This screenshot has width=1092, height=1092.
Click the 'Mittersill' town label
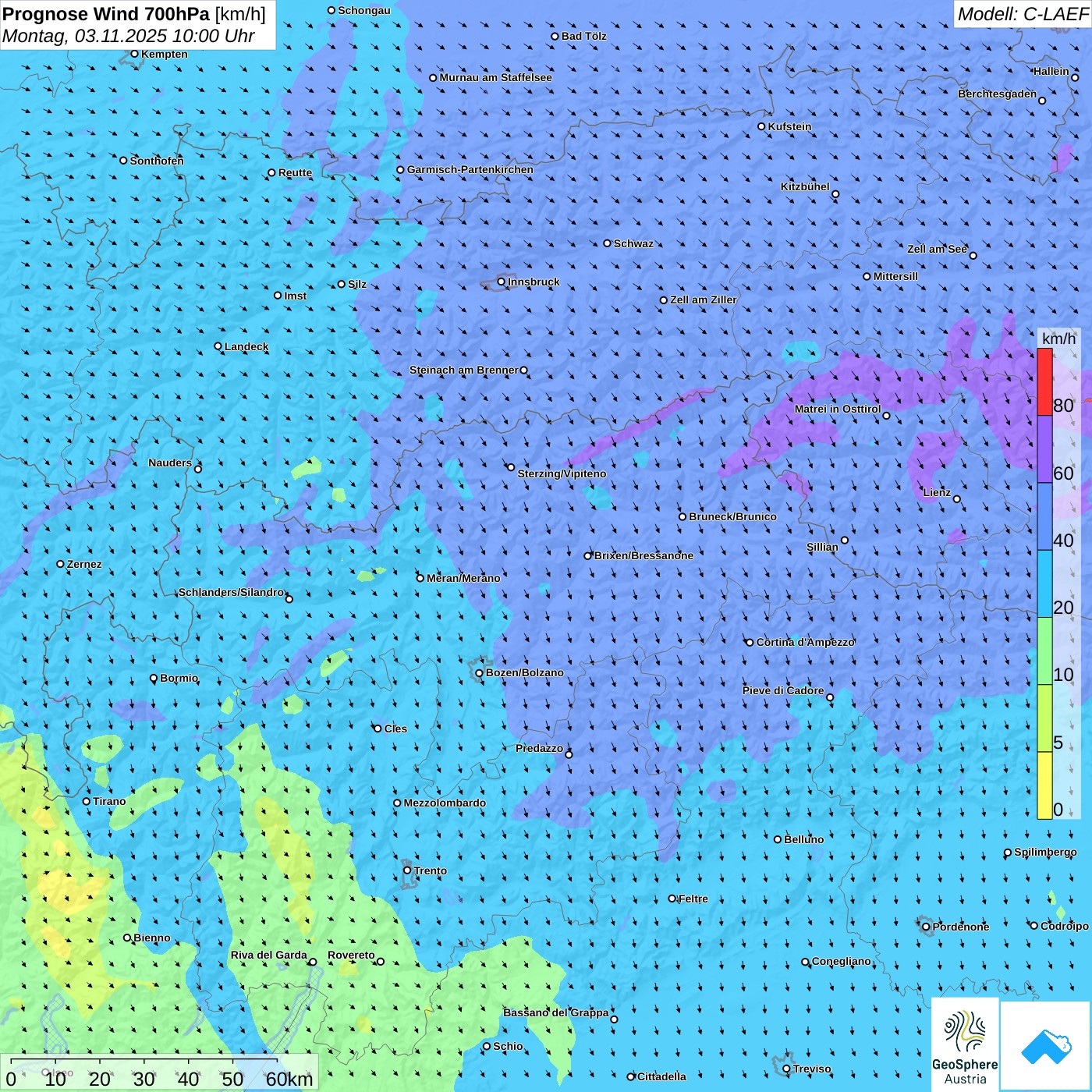(x=895, y=276)
